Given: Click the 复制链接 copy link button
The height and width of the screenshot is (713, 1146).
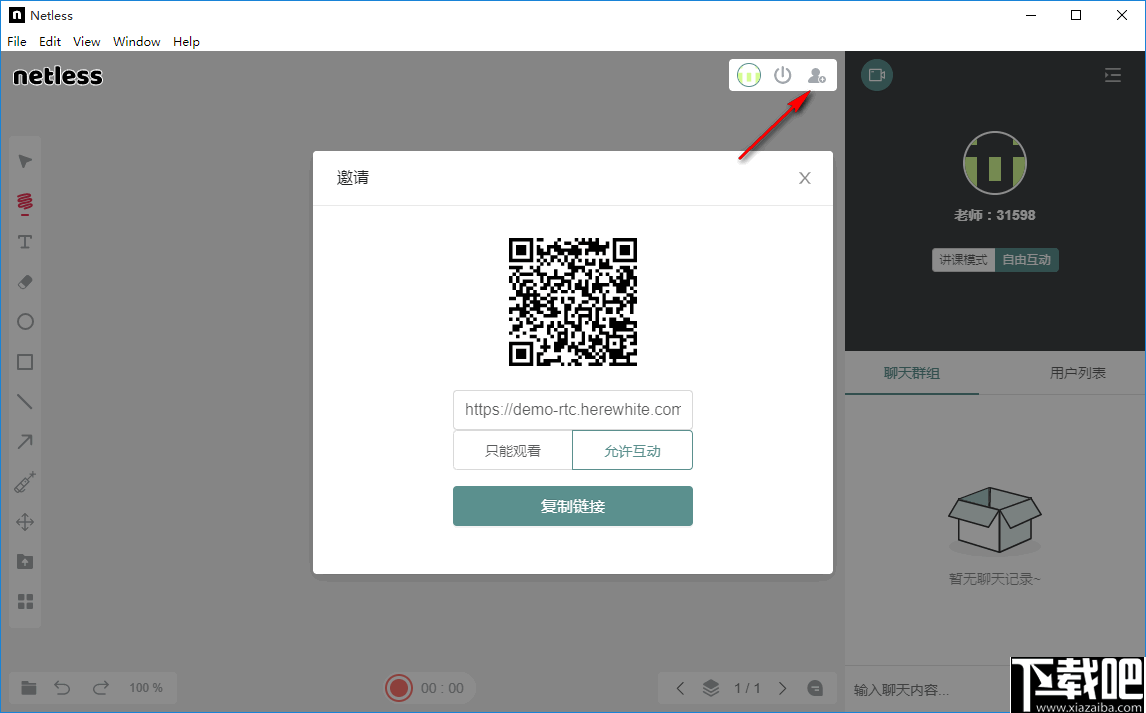Looking at the screenshot, I should [x=572, y=506].
